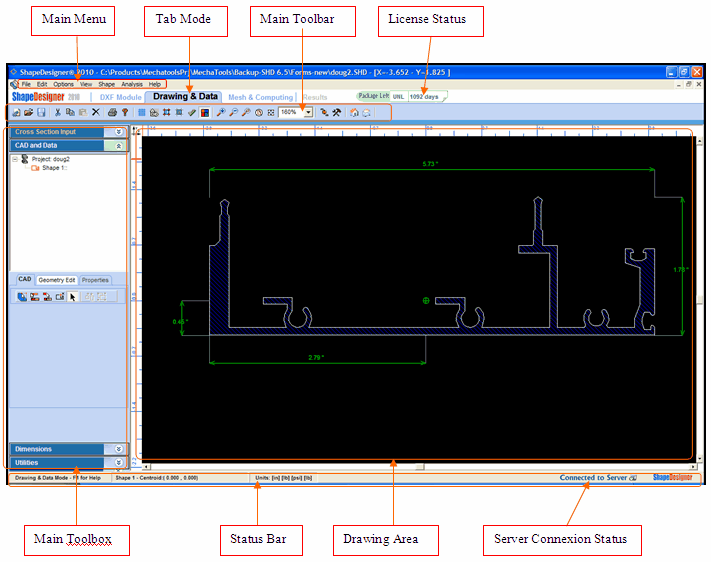The width and height of the screenshot is (711, 562).
Task: Click the server connection icon in status bar
Action: 633,478
